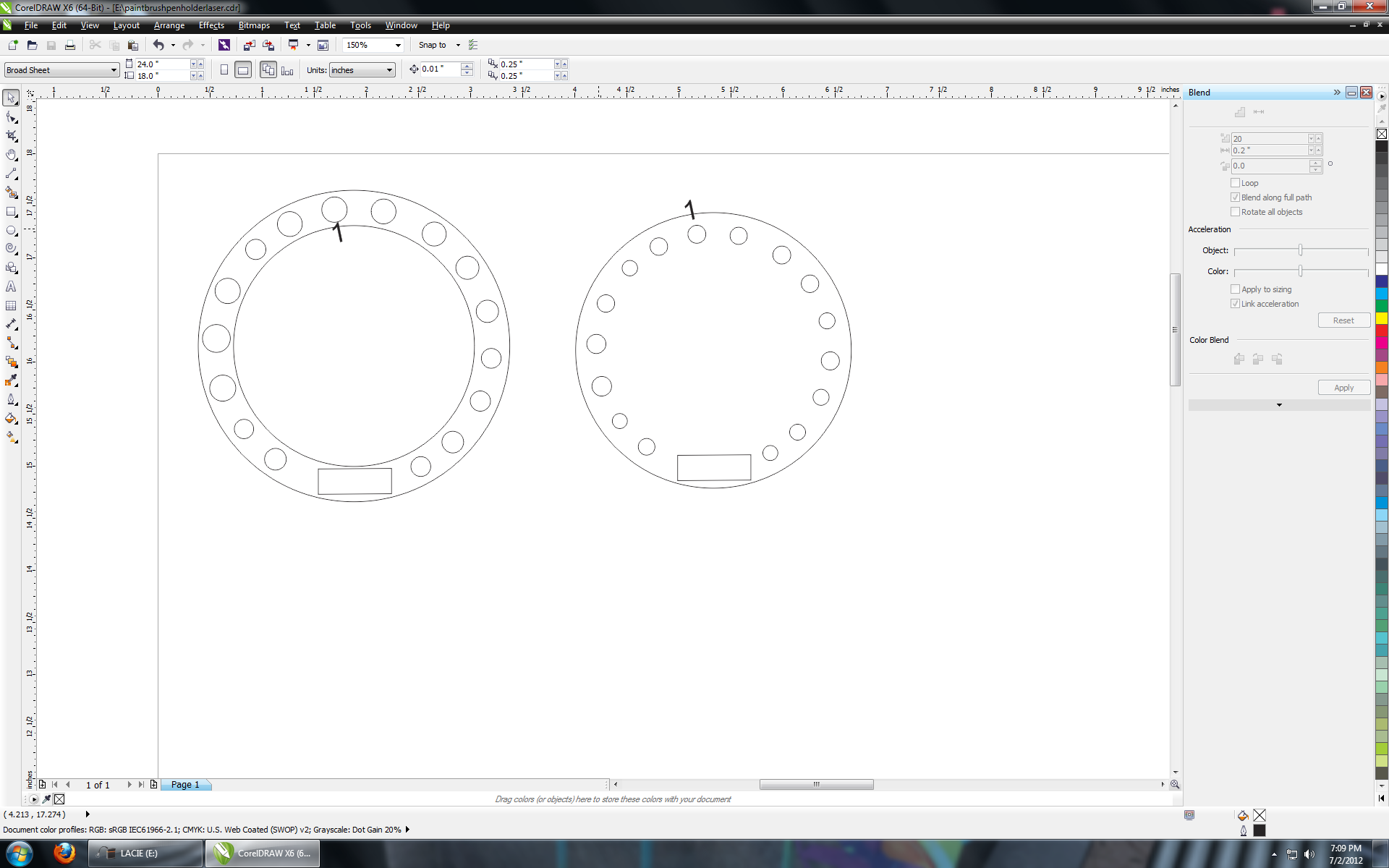Select the Ellipse tool

[x=11, y=231]
